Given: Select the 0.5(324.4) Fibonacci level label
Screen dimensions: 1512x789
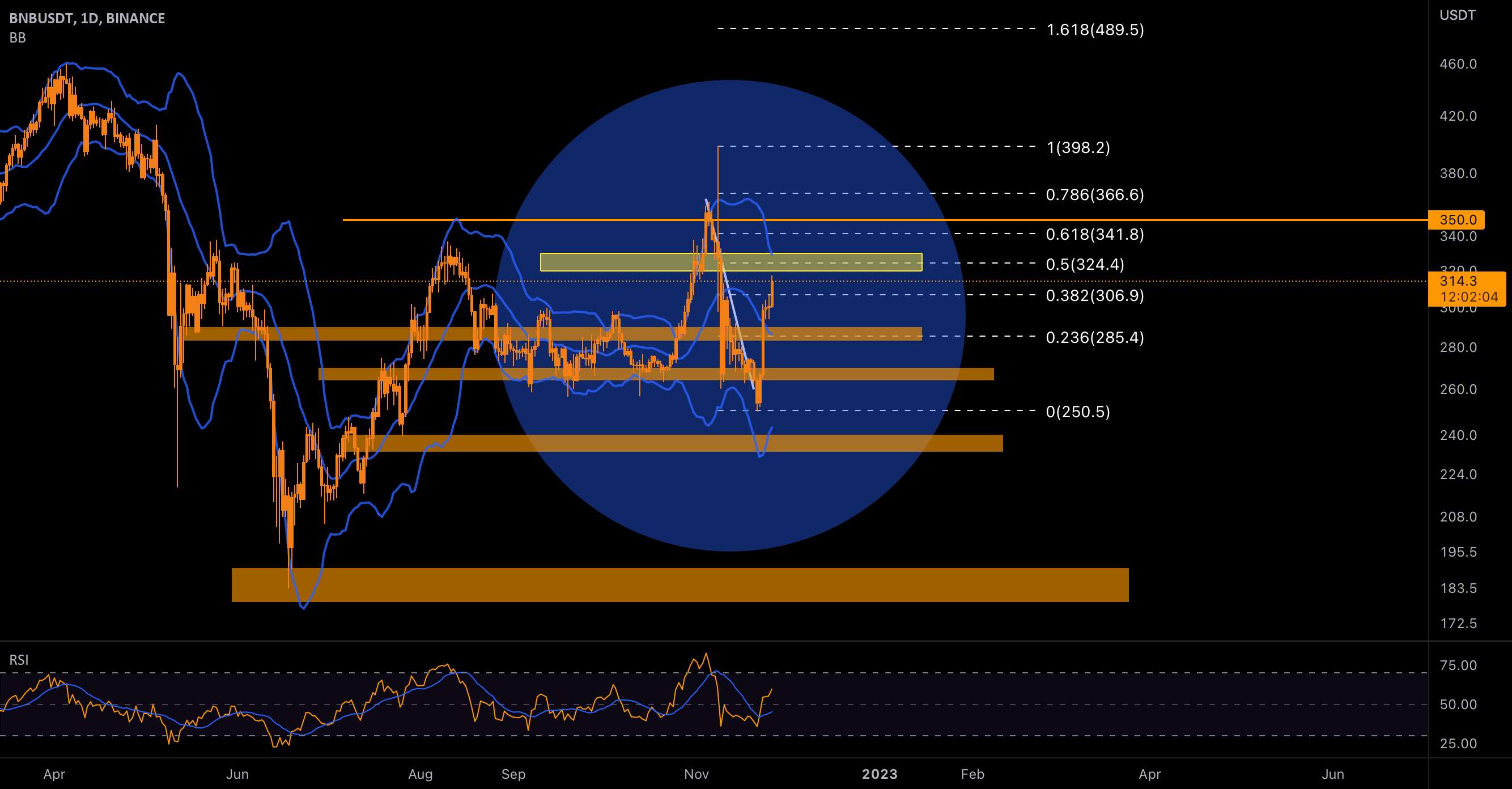Looking at the screenshot, I should point(1085,264).
